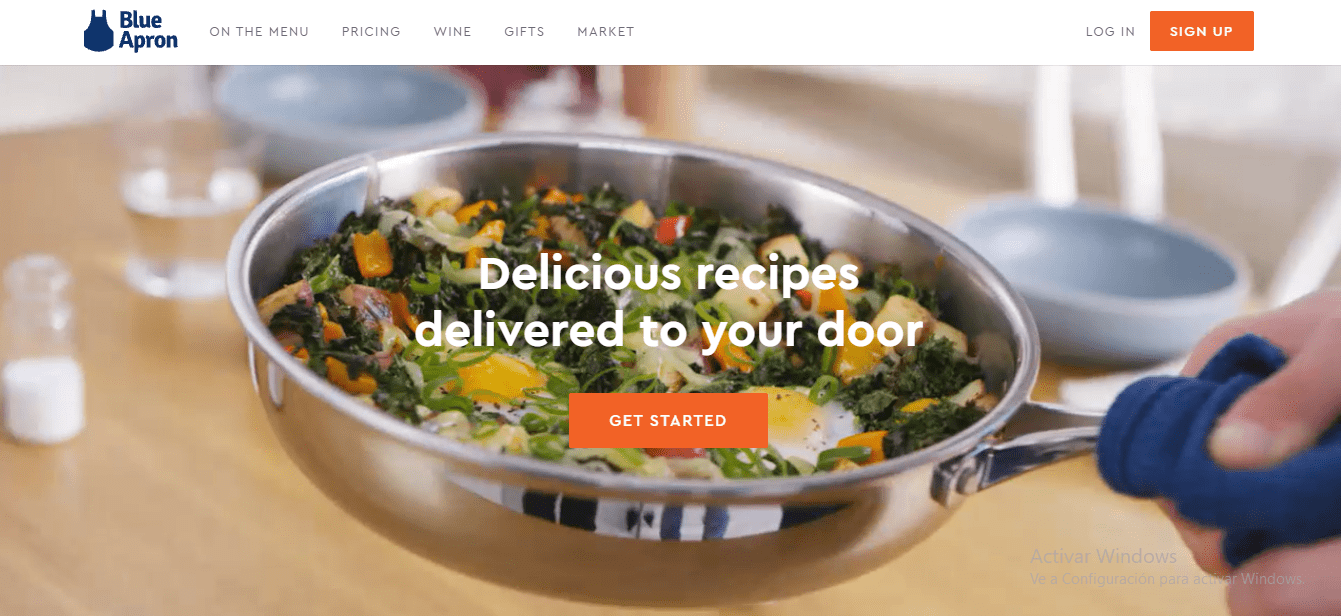Viewport: 1341px width, 616px height.
Task: Click the Log In link
Action: [1110, 32]
